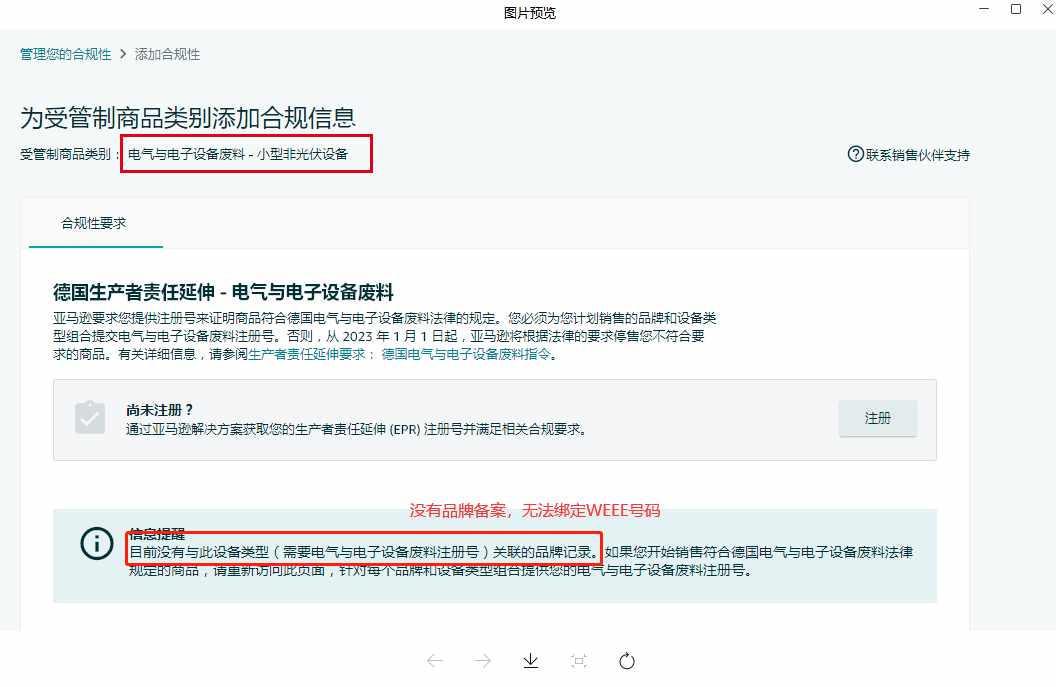The image size is (1056, 687).
Task: Maximize the 图片预览 window
Action: pyautogui.click(x=1016, y=9)
